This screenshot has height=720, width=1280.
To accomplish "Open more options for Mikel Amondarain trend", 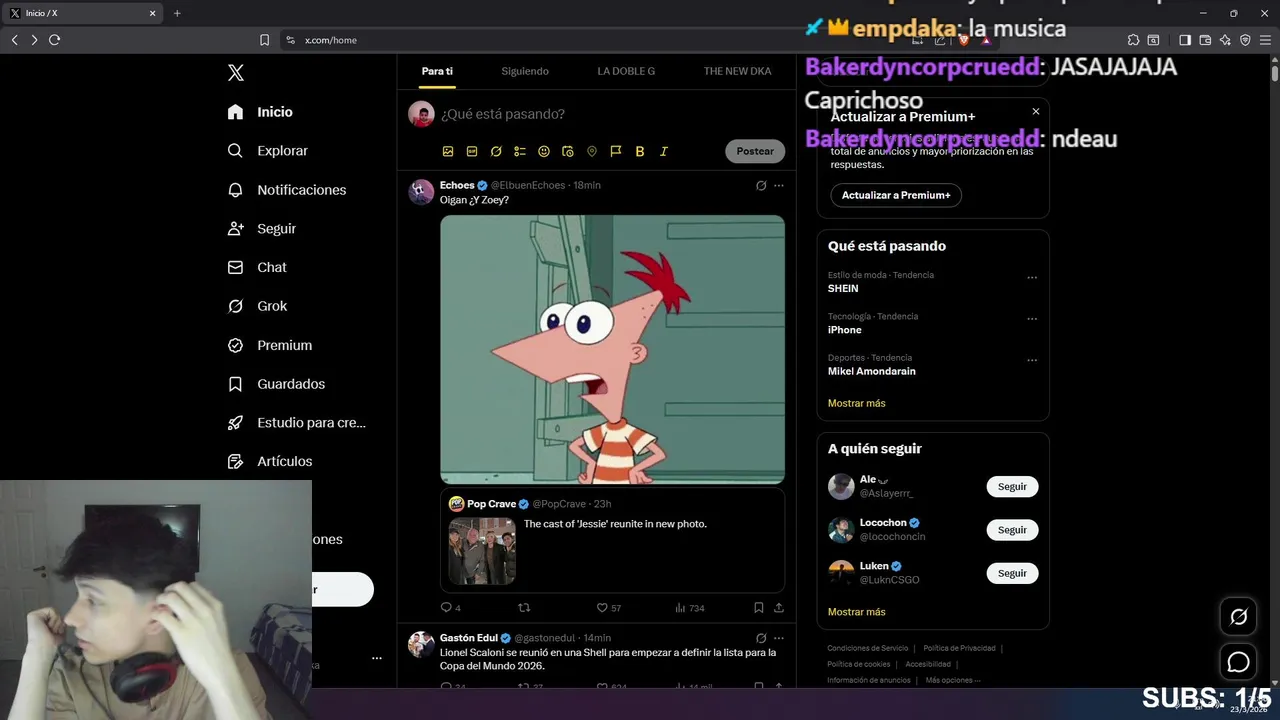I will (1032, 360).
